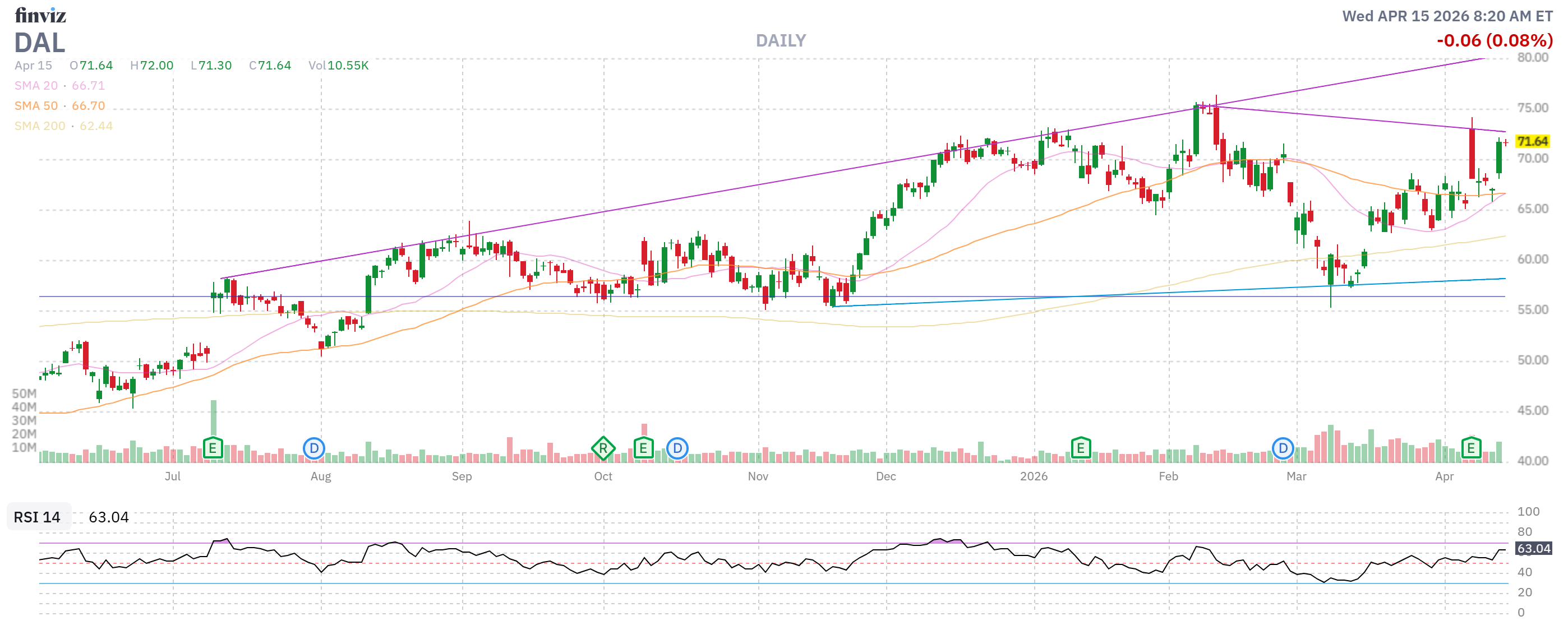This screenshot has width=1568, height=630.
Task: Click the 63.04 RSI value tag
Action: pyautogui.click(x=1533, y=549)
